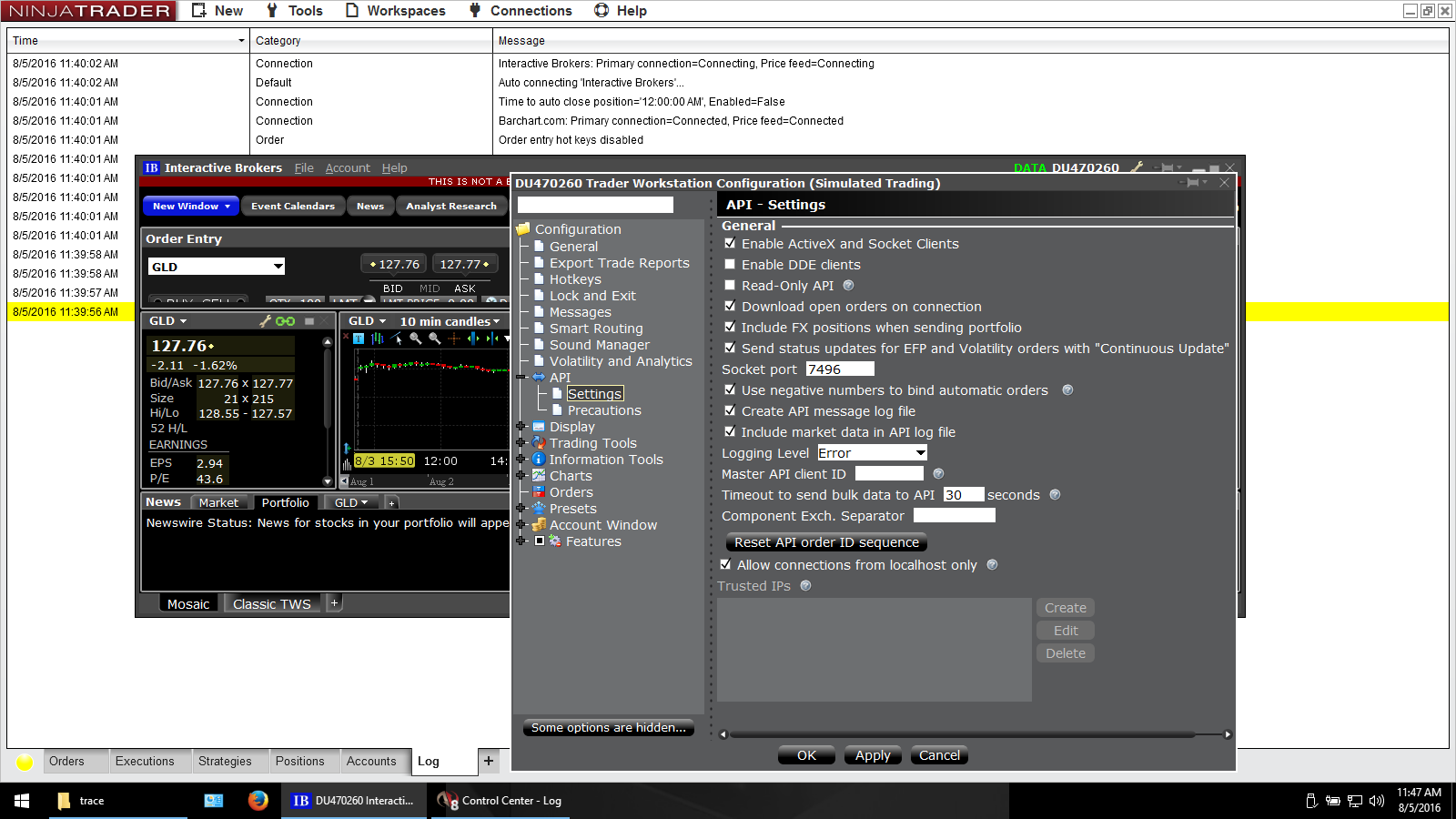The width and height of the screenshot is (1456, 819).
Task: Click Reset API order ID sequence
Action: [x=826, y=542]
